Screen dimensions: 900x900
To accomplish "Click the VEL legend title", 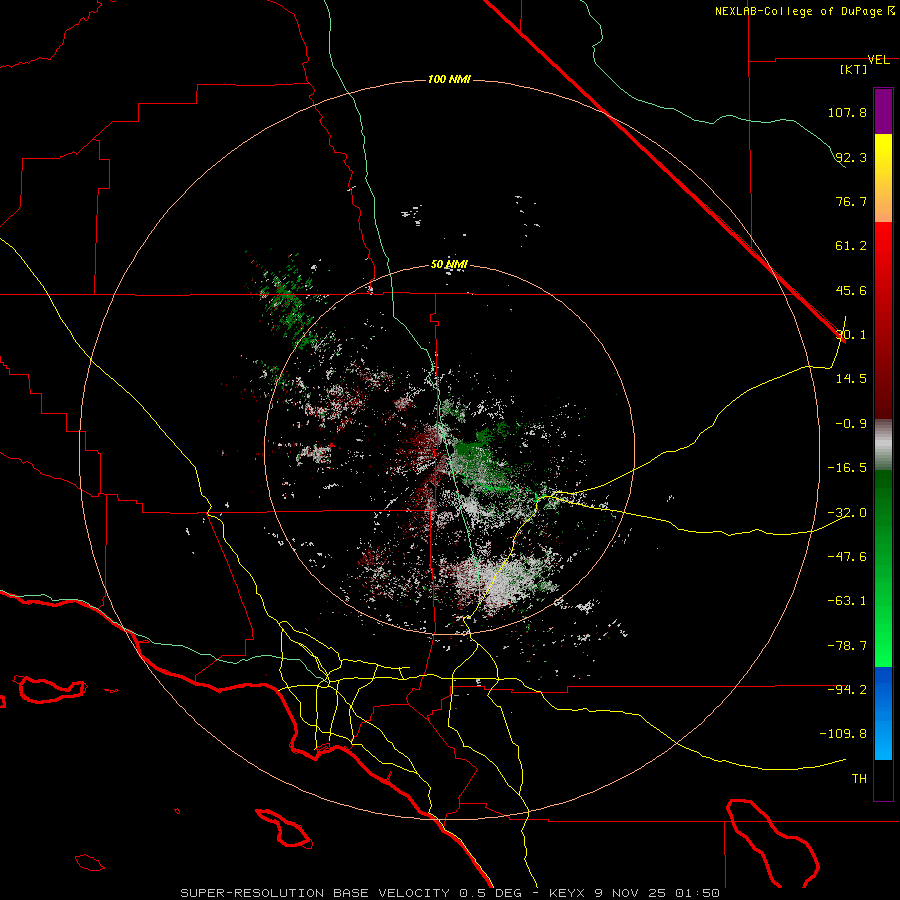I will (878, 60).
